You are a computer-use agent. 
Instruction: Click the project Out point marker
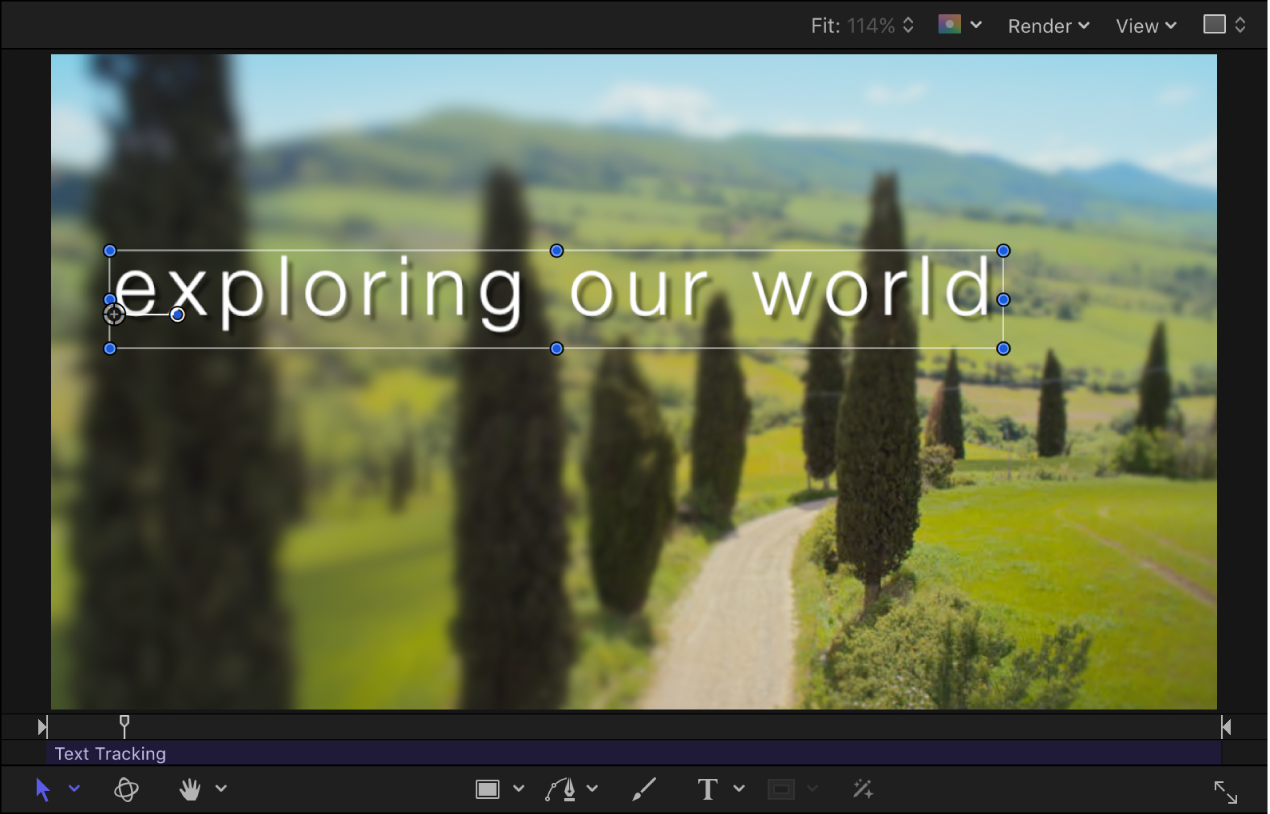(x=1226, y=727)
